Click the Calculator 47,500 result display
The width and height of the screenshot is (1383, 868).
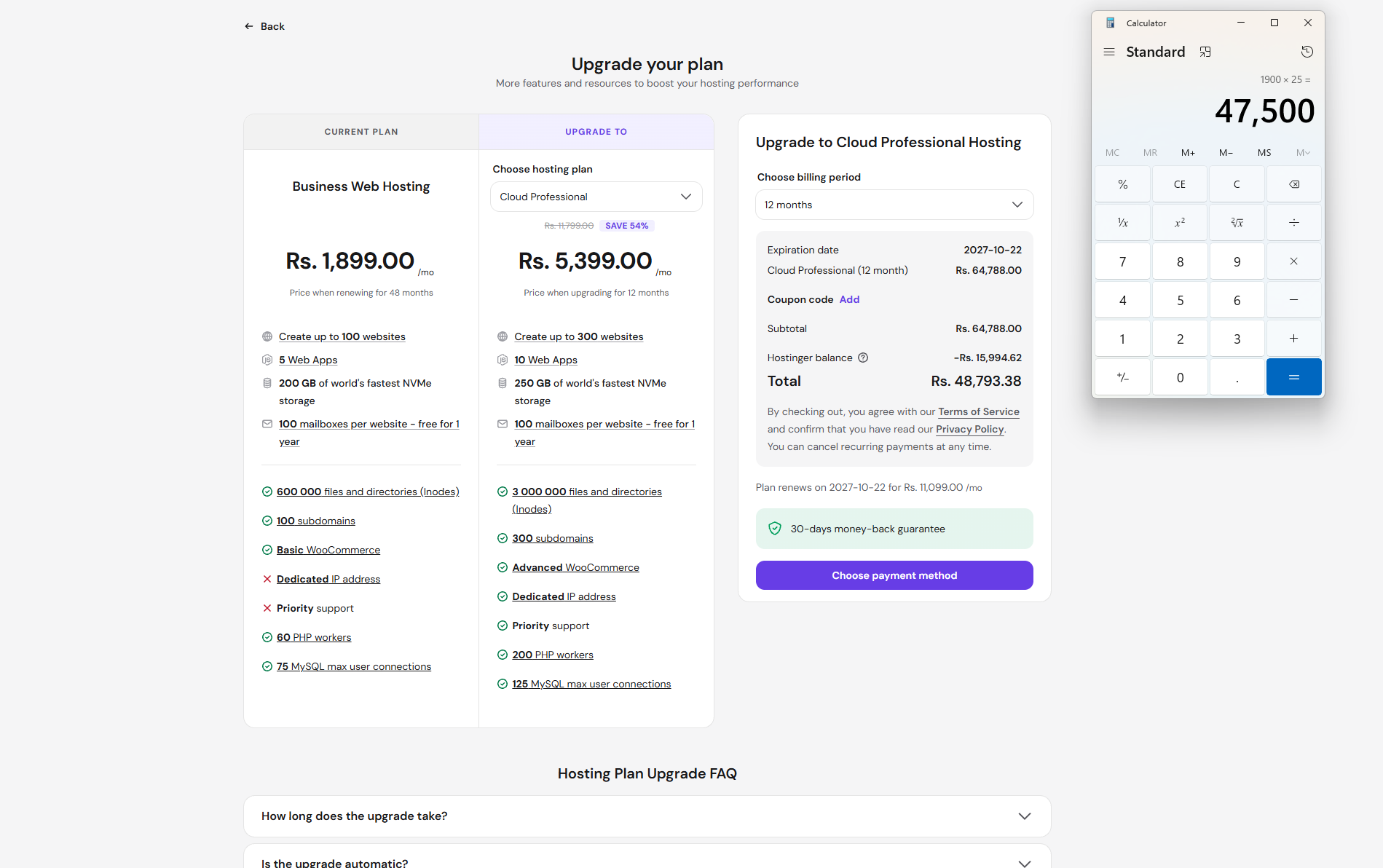(1264, 111)
